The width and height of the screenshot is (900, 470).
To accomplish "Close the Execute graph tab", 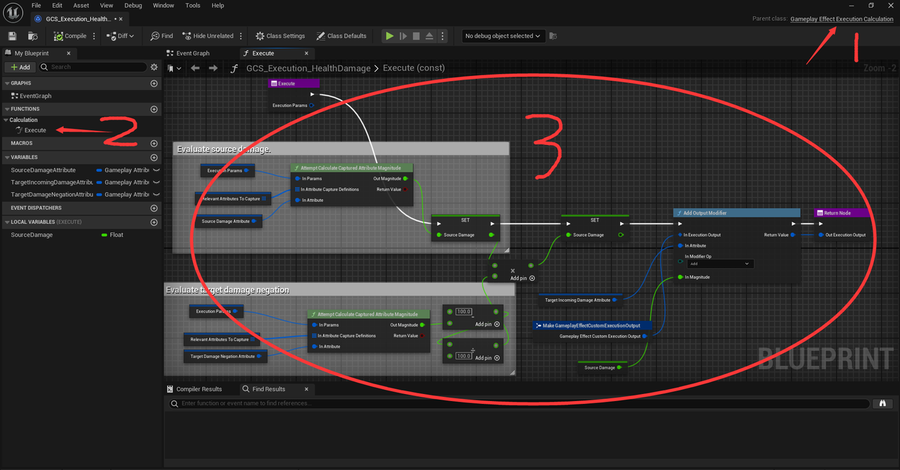I will [x=307, y=53].
